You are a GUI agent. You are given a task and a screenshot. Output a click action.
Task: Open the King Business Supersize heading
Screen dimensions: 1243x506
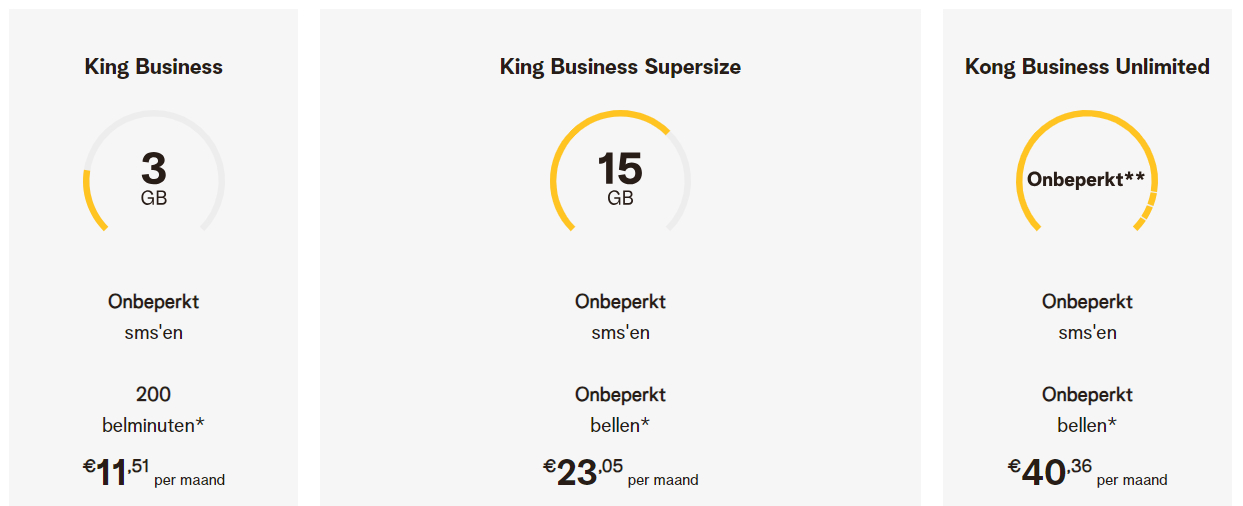620,67
